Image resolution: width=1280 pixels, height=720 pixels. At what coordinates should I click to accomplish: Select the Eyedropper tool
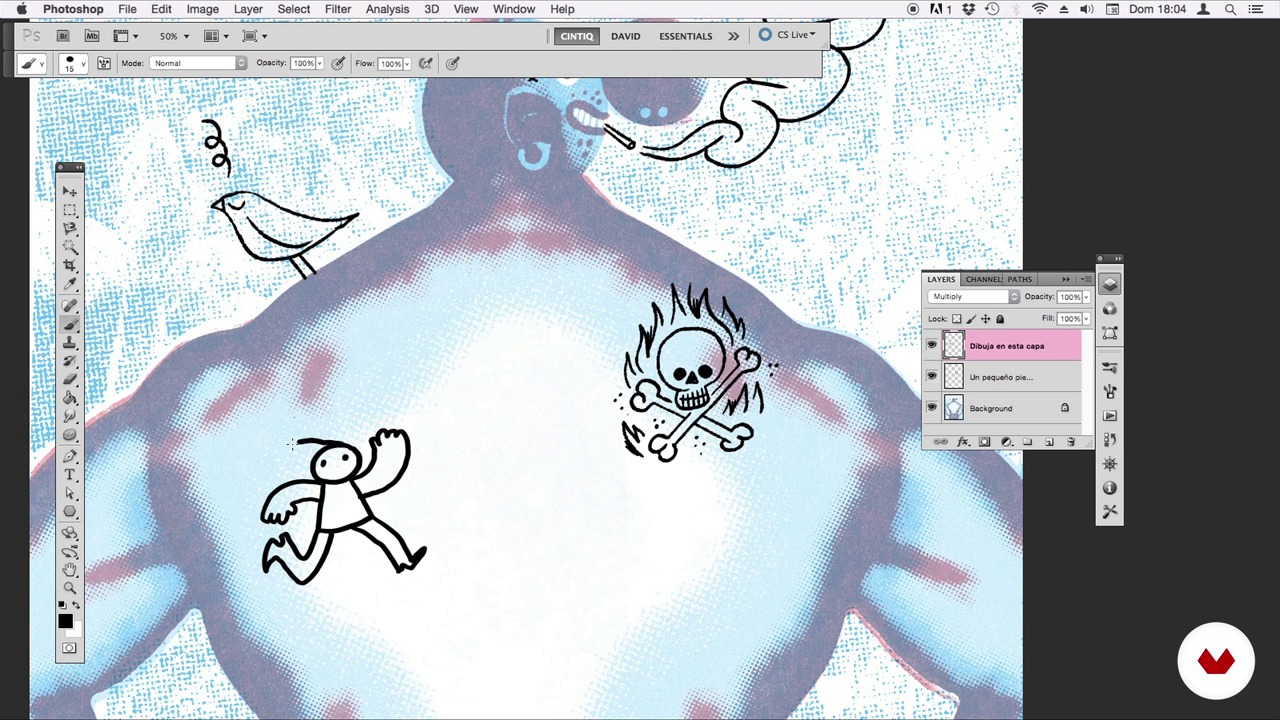70,285
